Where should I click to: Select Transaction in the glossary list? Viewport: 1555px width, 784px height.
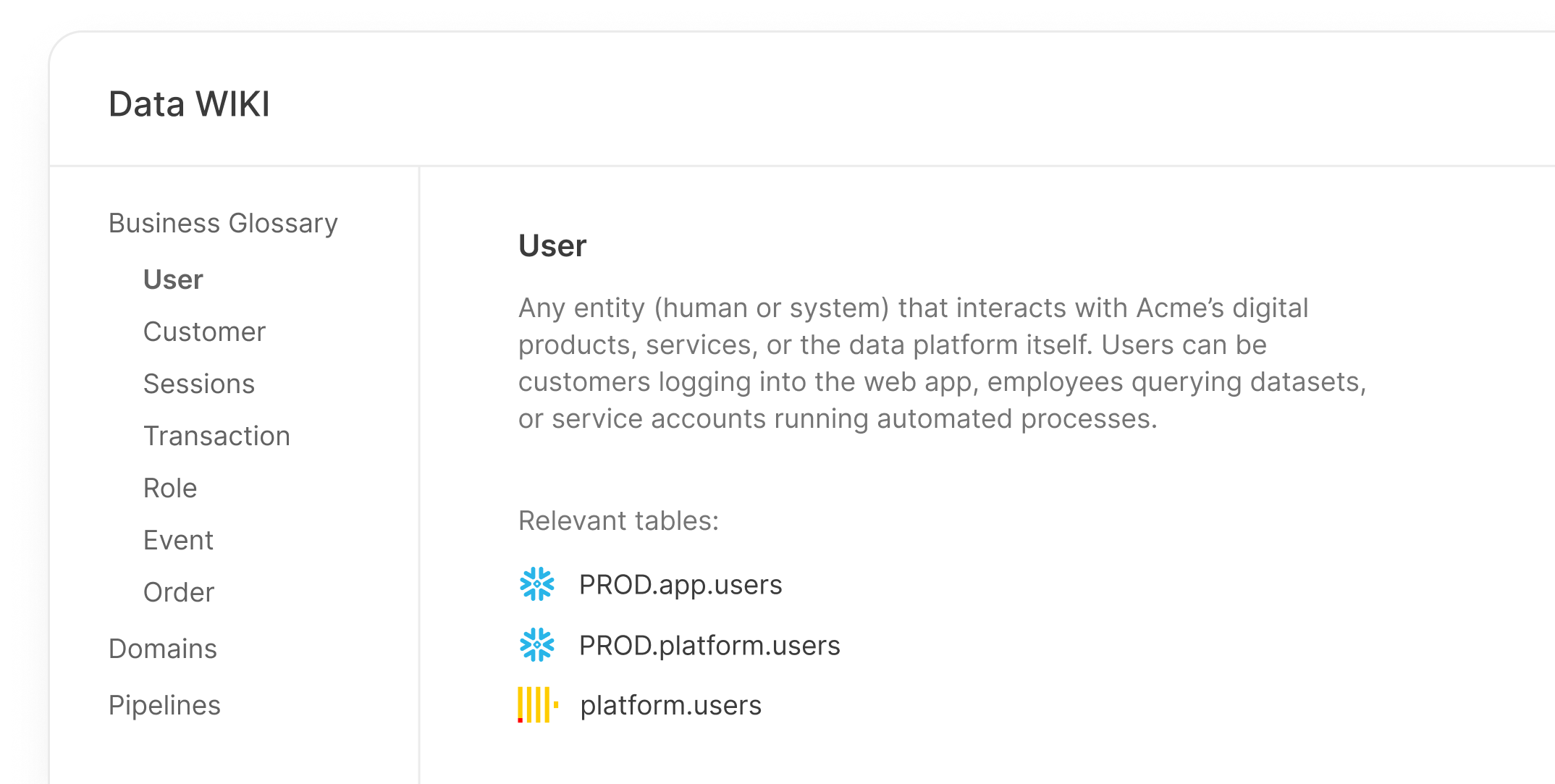tap(216, 437)
